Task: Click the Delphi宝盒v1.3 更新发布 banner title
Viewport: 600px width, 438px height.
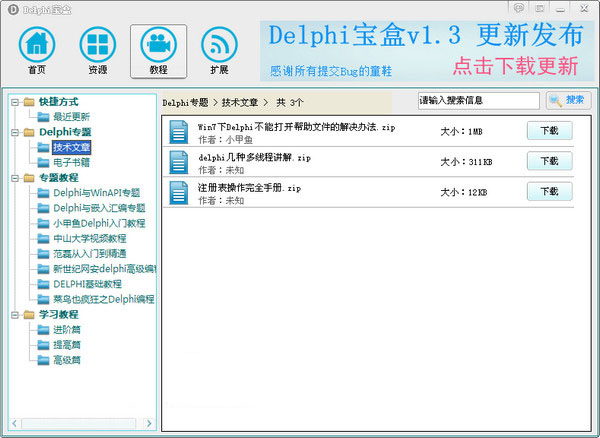Action: 426,35
